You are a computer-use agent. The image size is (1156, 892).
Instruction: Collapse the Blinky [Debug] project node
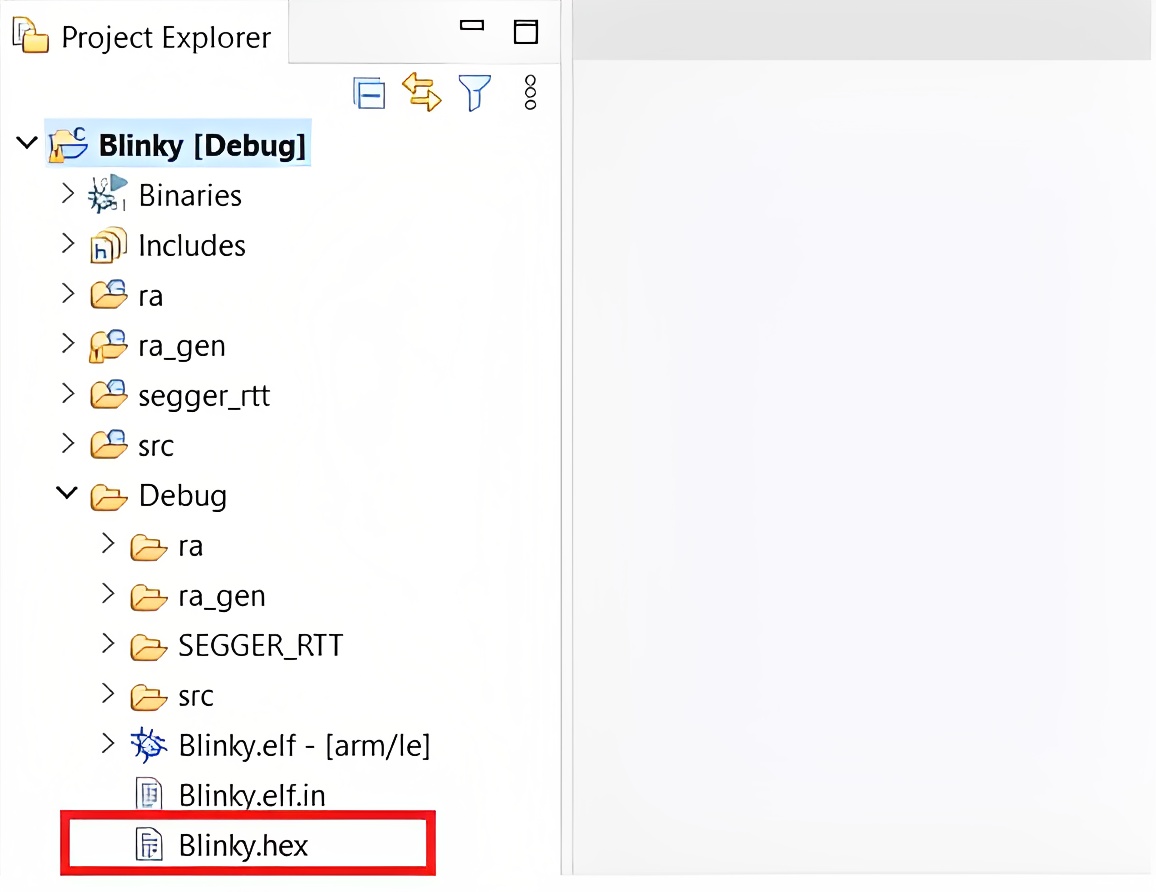(25, 143)
